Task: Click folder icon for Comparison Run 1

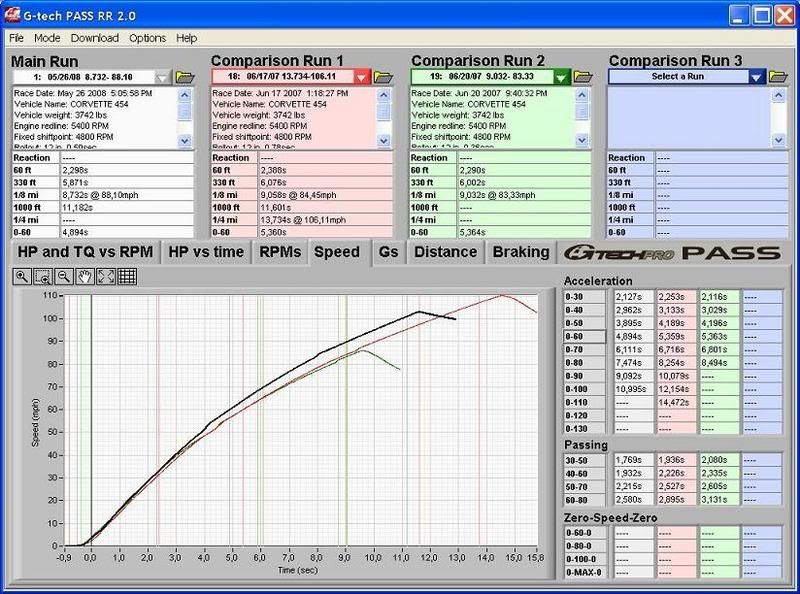Action: [385, 77]
